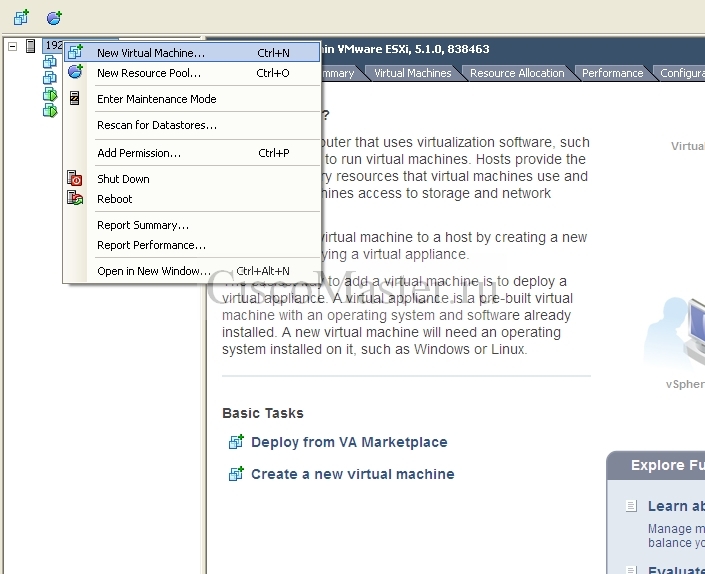Click Deploy from VA Marketplace link
The width and height of the screenshot is (705, 574).
[x=349, y=442]
